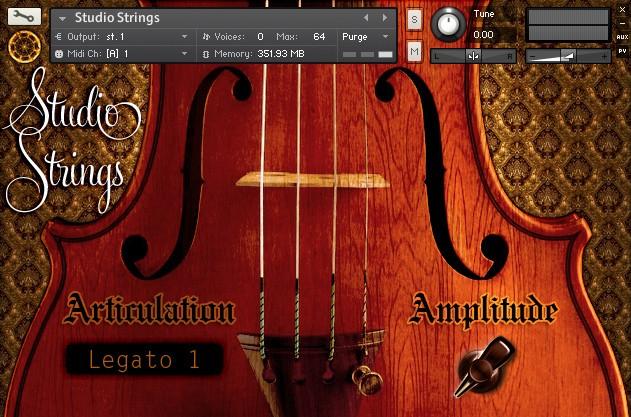Open the wrench edit mode icon
This screenshot has height=417, width=631.
(x=24, y=16)
